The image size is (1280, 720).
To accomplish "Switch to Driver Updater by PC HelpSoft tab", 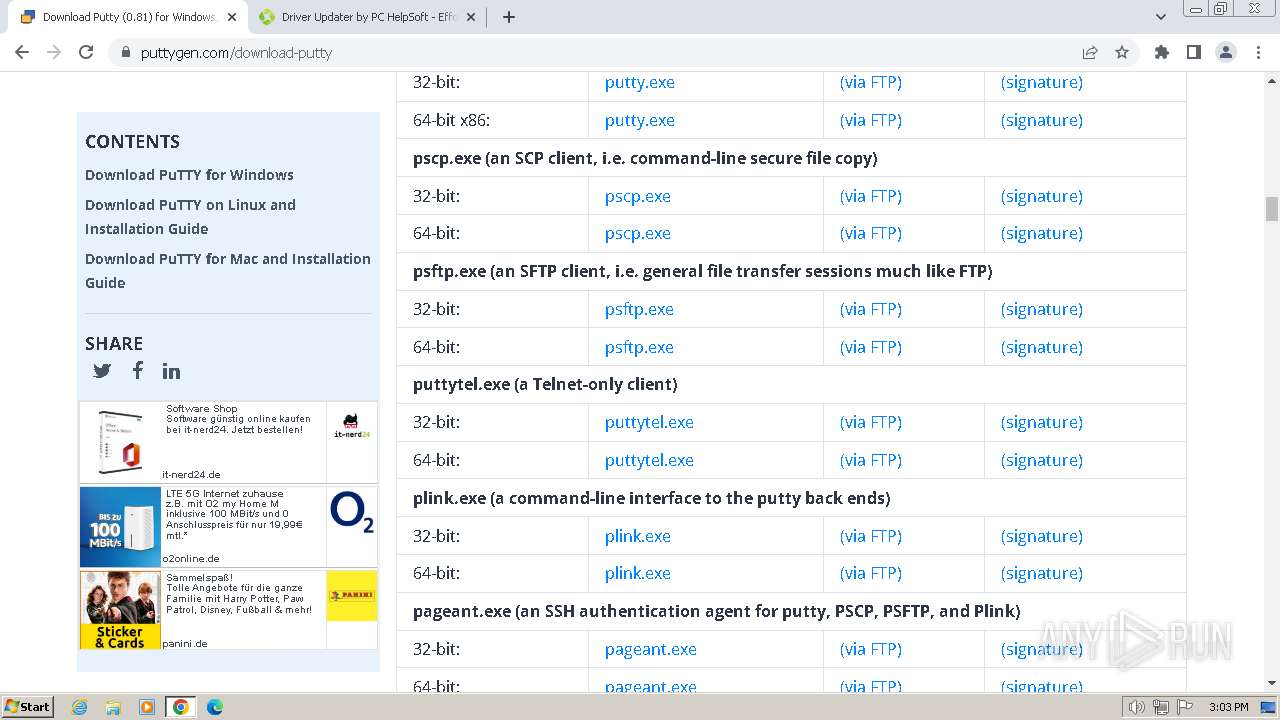I will point(367,17).
